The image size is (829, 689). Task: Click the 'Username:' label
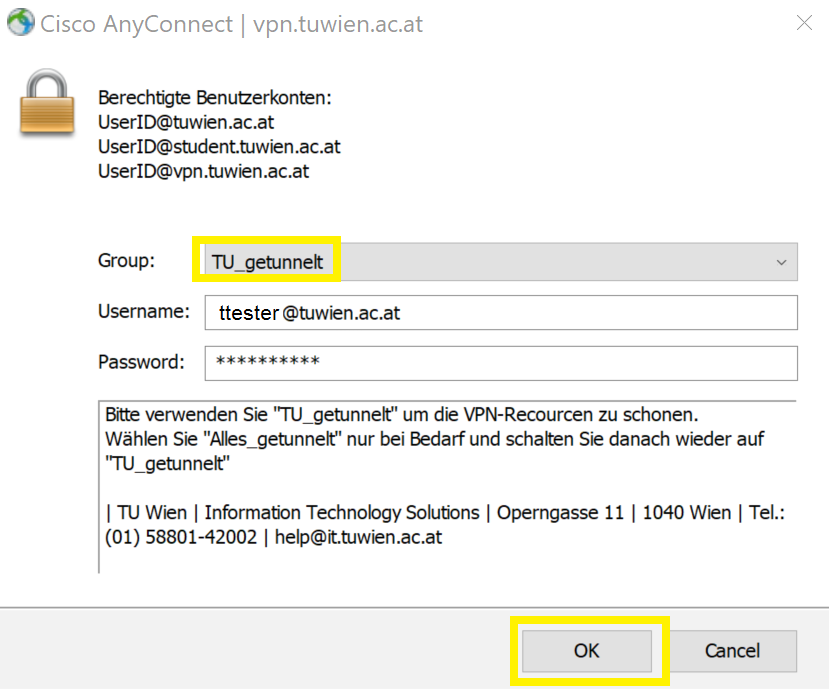144,311
